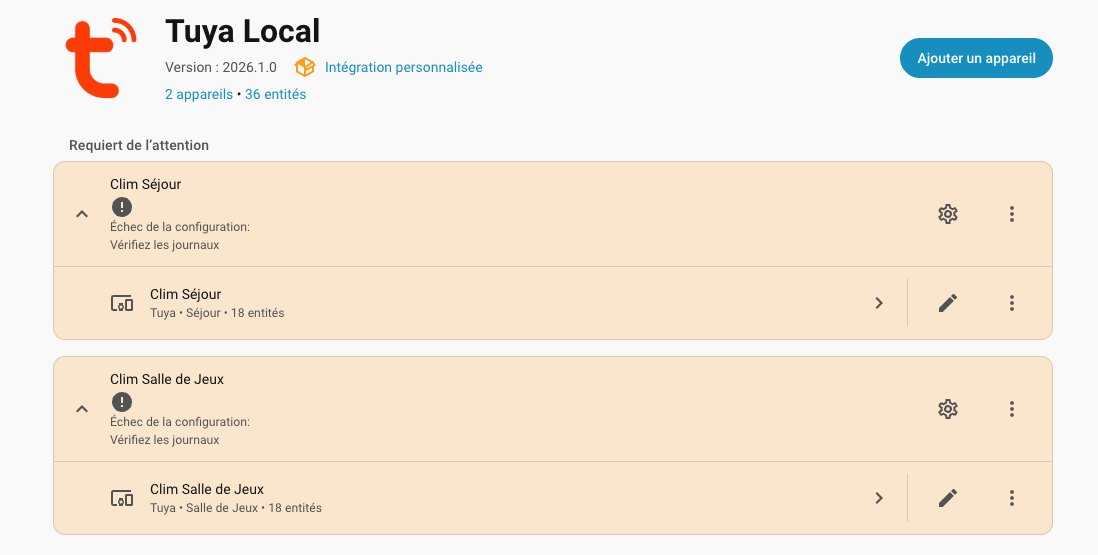Click the Ajouter un appareil button
This screenshot has height=555, width=1098.
pos(976,58)
